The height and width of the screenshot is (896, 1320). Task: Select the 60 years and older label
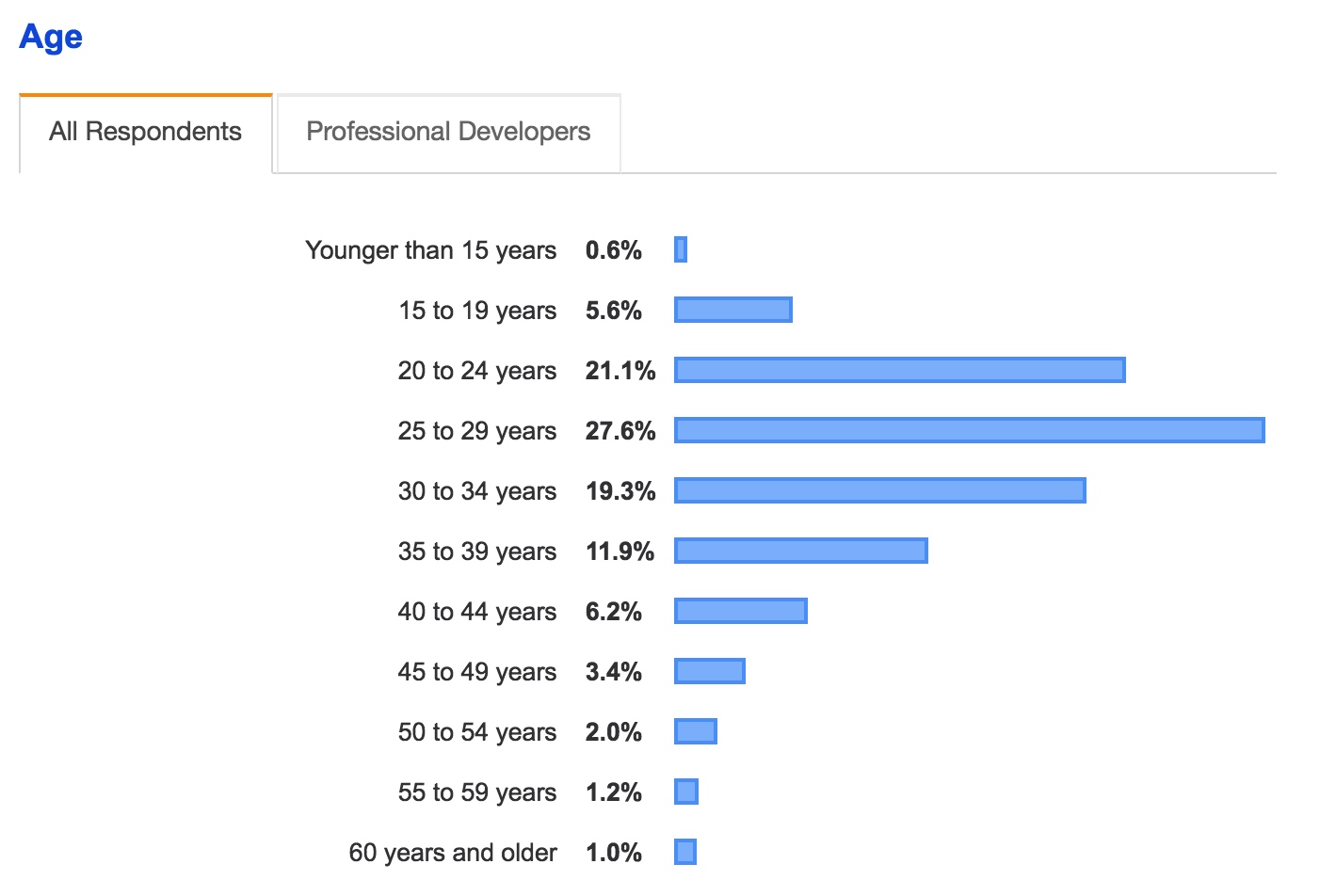point(453,853)
